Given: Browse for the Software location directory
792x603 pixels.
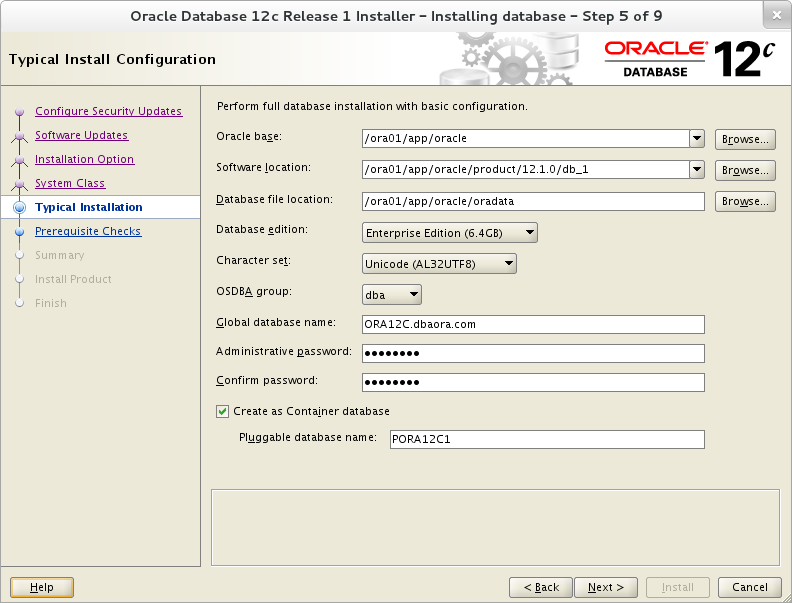Looking at the screenshot, I should [745, 170].
